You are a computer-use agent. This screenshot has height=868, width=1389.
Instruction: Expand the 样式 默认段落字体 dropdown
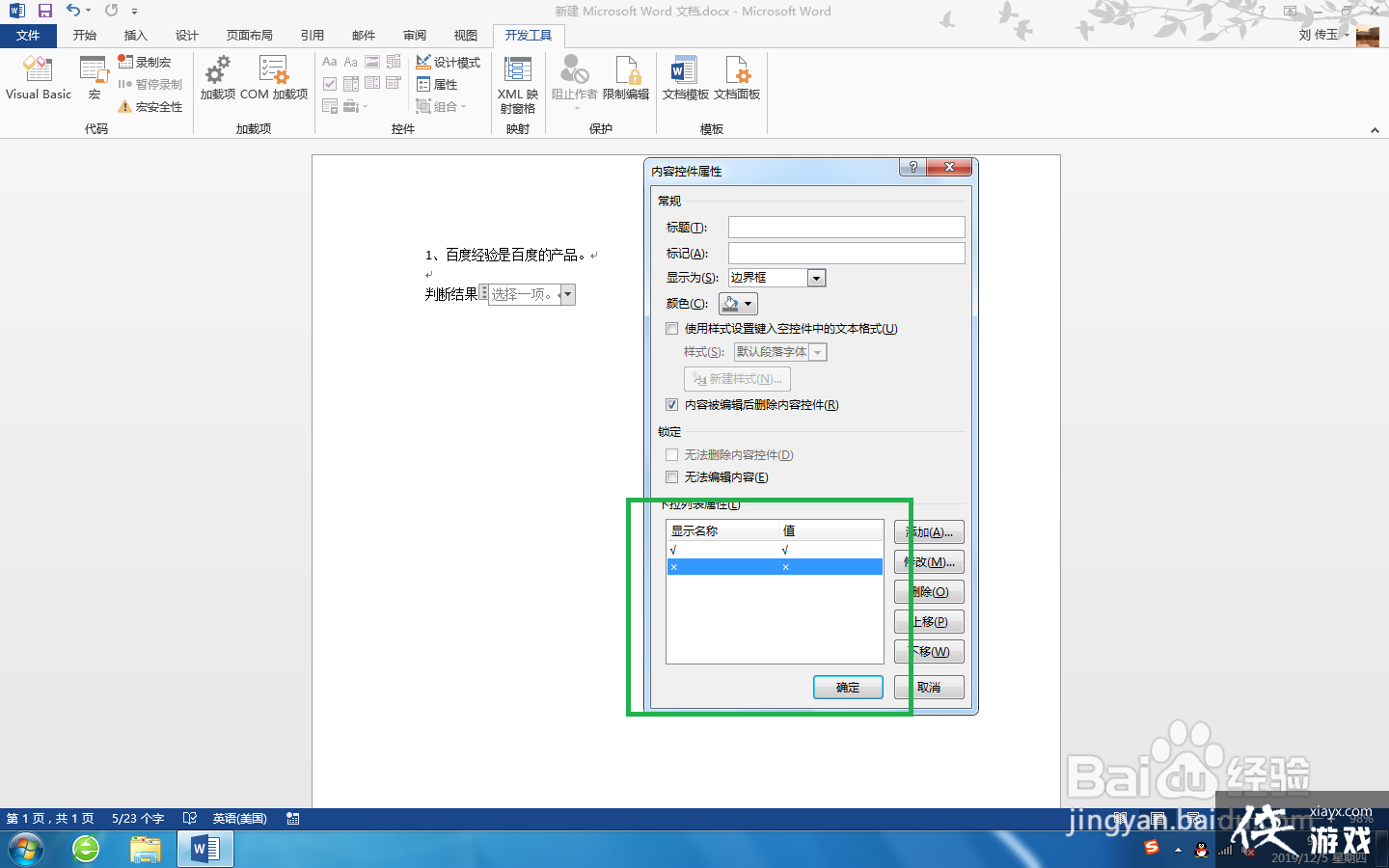818,352
